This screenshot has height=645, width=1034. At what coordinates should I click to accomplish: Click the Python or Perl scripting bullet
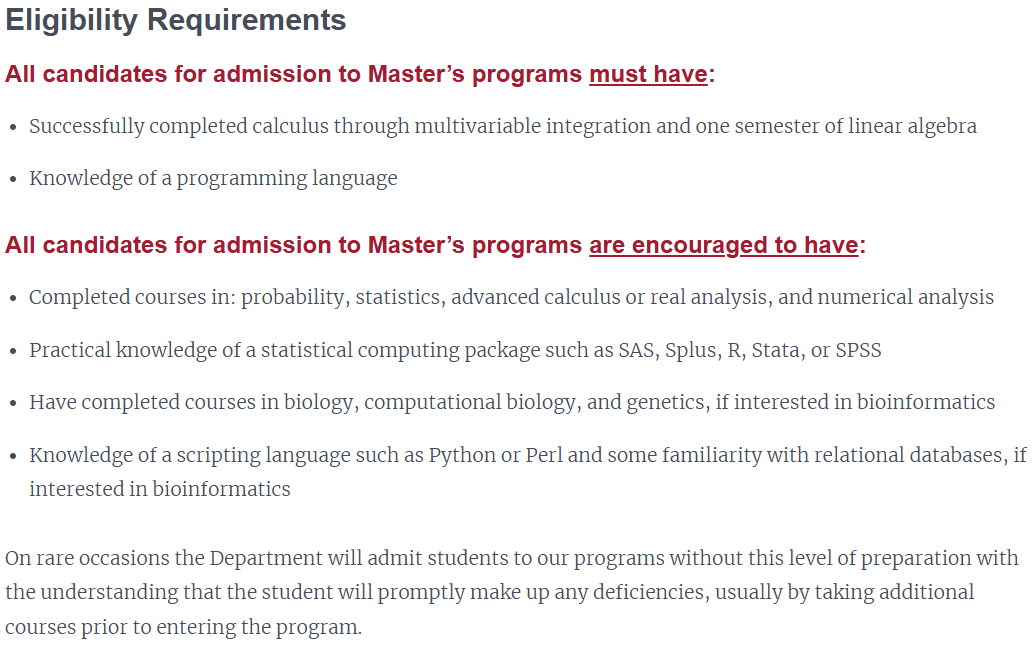528,472
